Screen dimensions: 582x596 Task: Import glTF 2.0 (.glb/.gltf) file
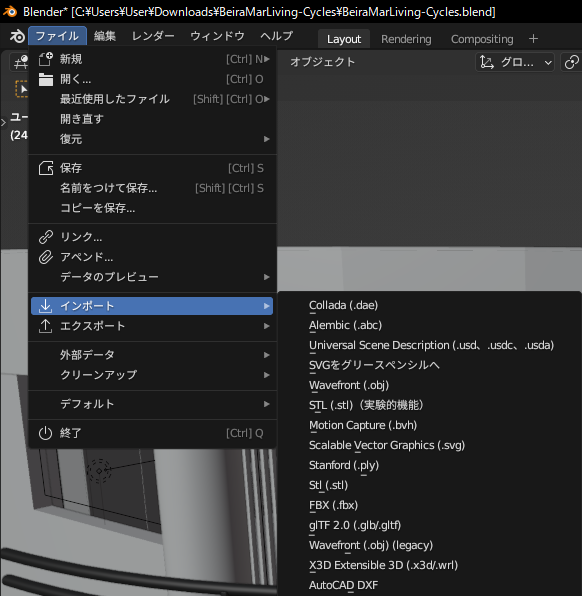430,525
